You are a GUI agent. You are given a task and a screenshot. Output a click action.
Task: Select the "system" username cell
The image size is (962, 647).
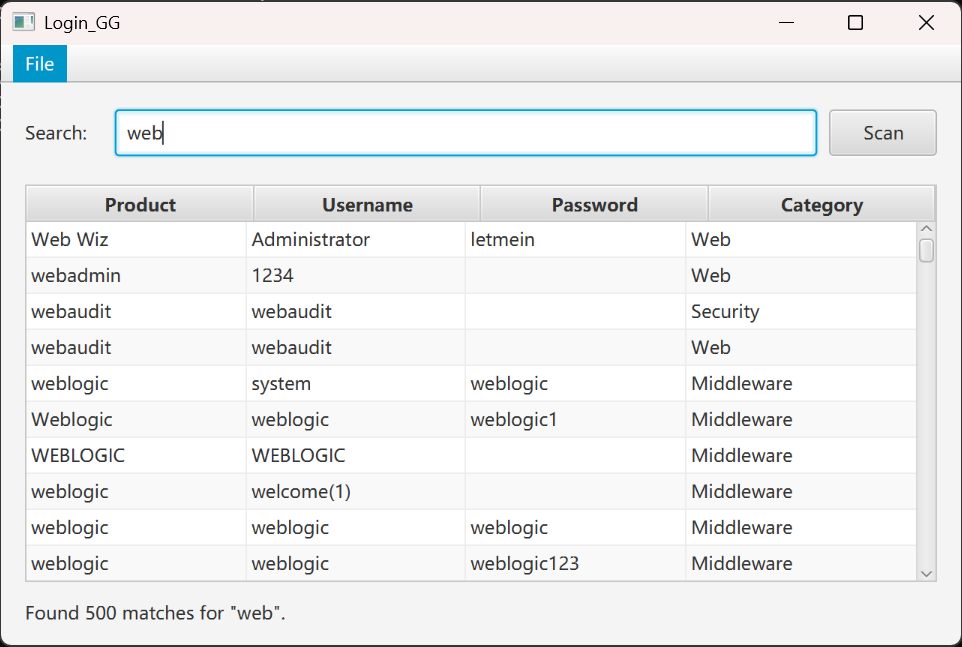(356, 384)
